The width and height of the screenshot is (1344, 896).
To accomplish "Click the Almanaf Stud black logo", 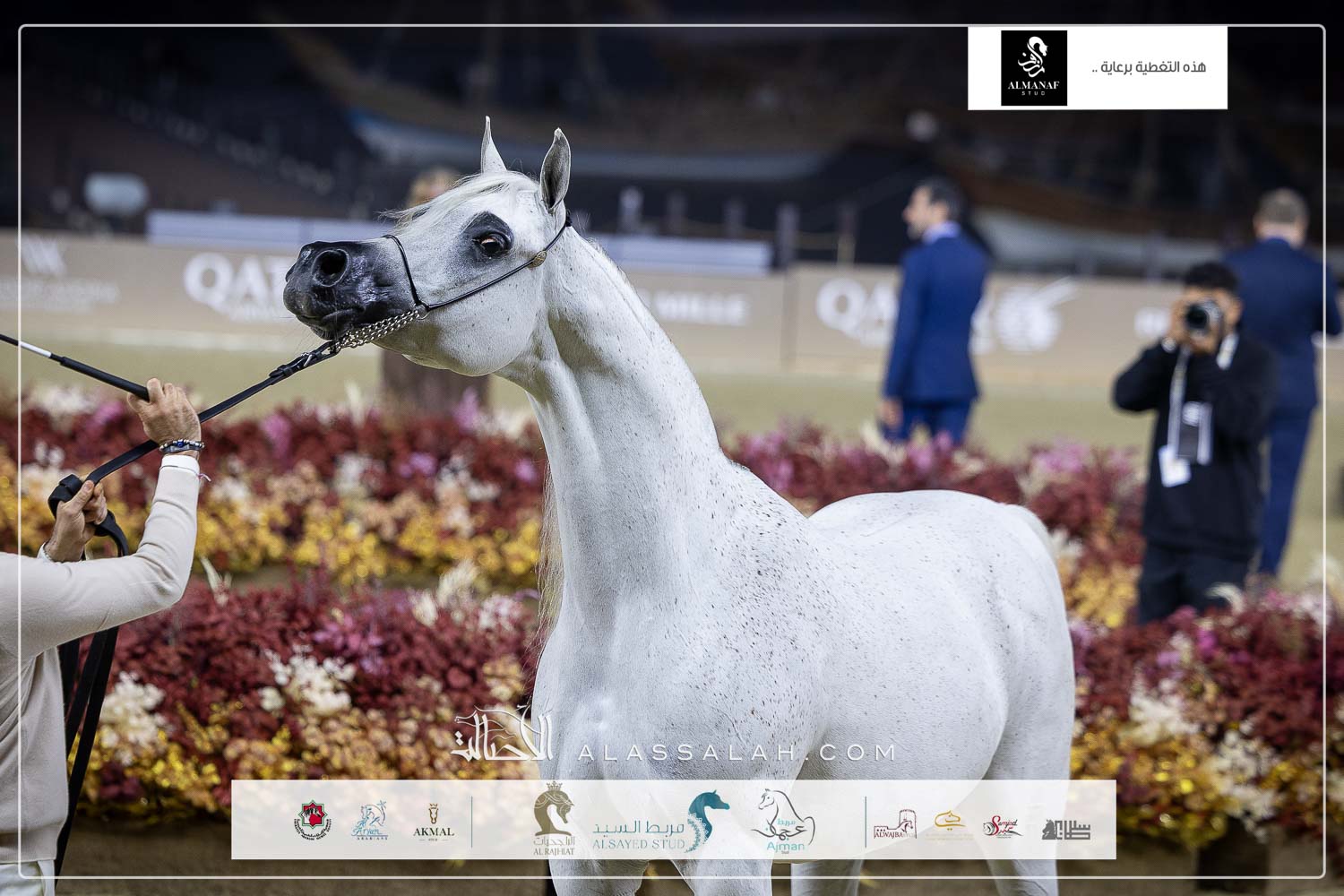I will pos(1033,68).
